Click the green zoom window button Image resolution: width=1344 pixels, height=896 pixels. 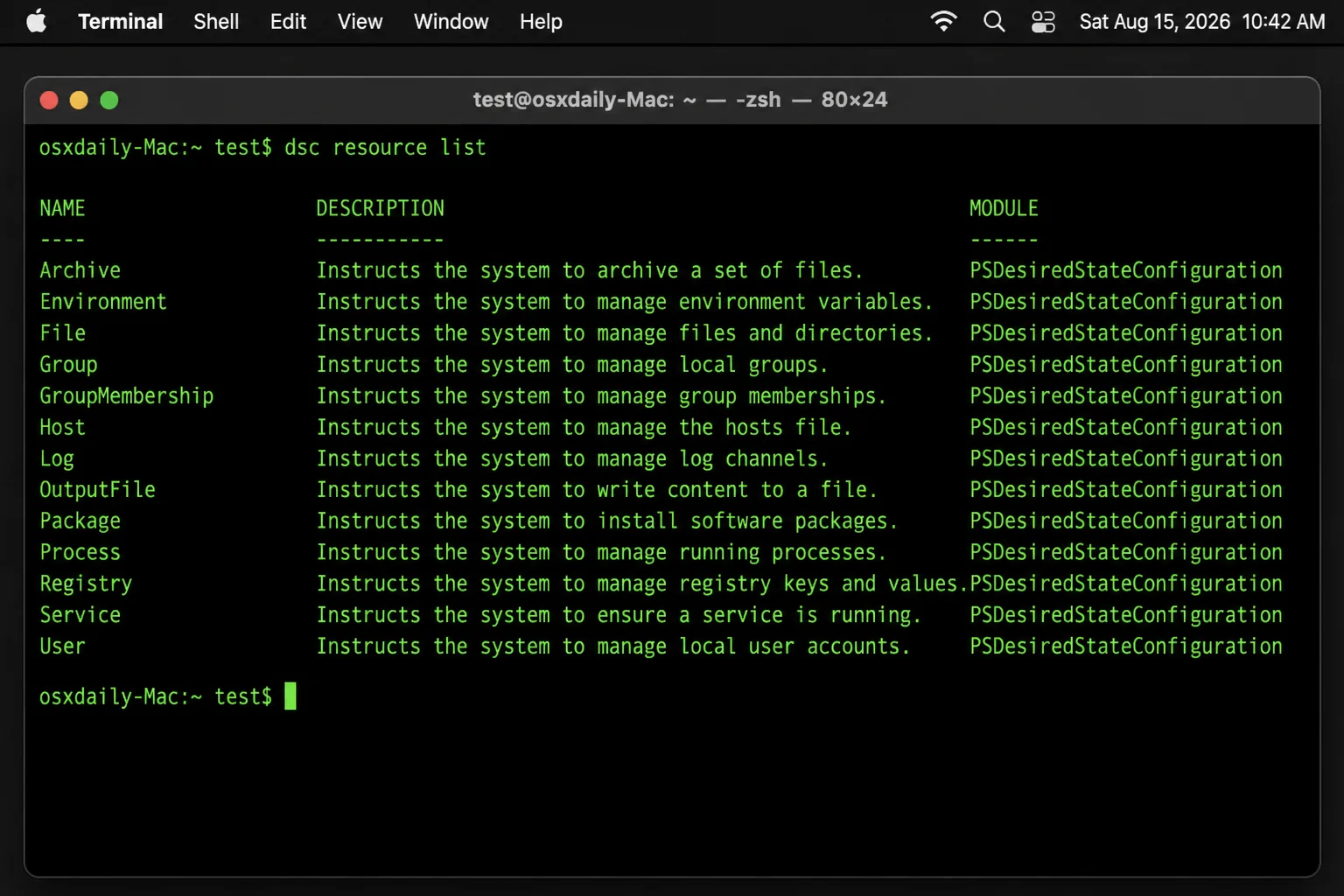[x=109, y=101]
